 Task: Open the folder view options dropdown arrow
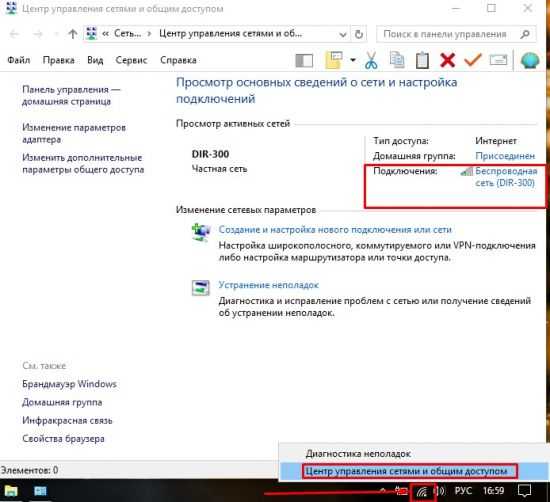(x=353, y=60)
